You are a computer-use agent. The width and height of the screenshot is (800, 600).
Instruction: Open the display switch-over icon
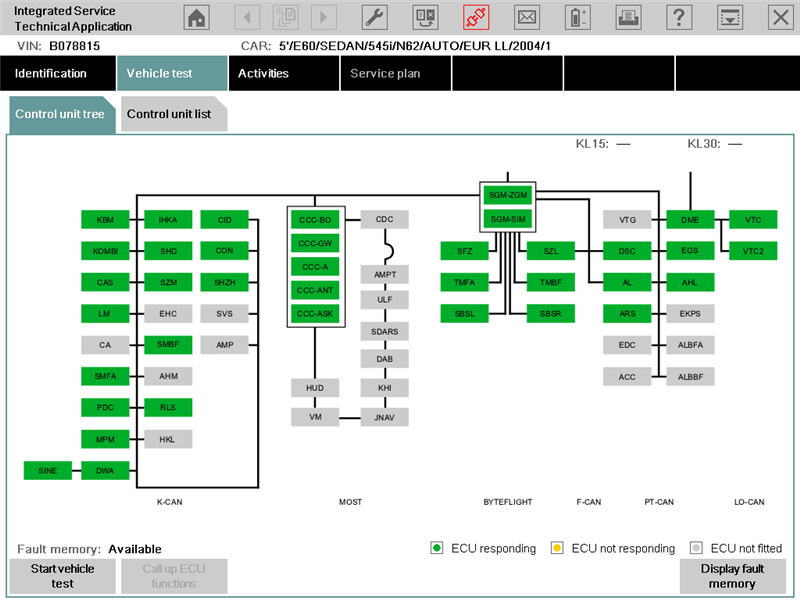tap(426, 18)
